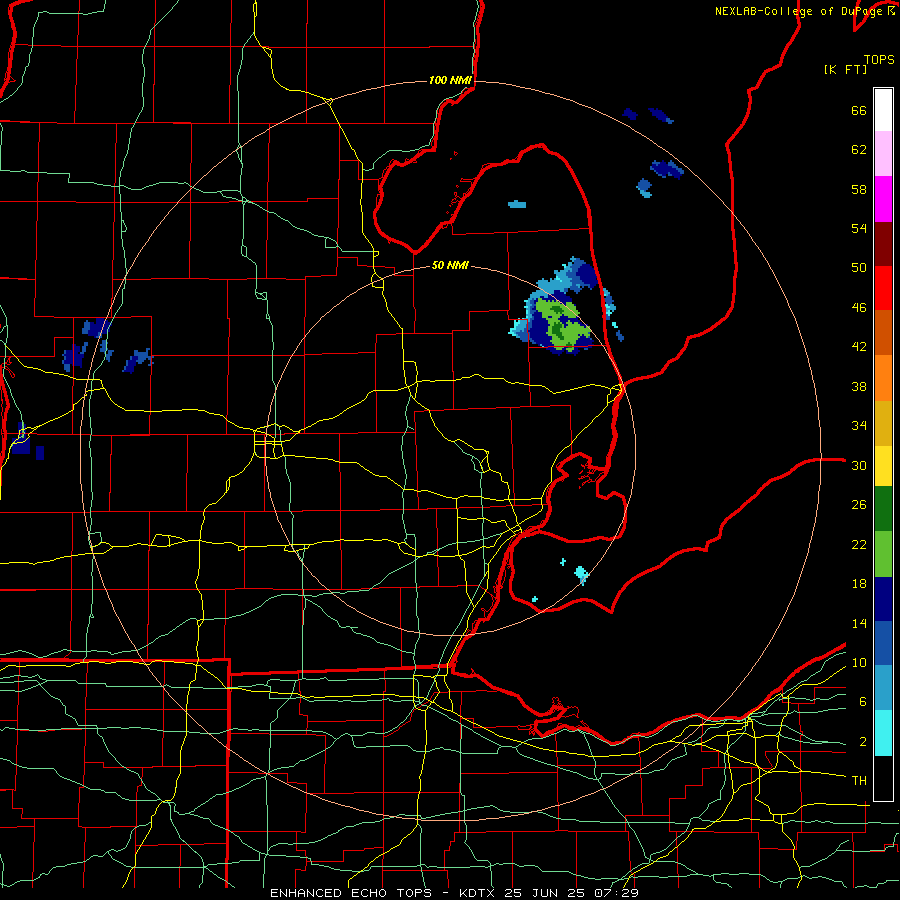This screenshot has height=900, width=900.
Task: Click the light blue 6 kft swatch
Action: tap(883, 688)
